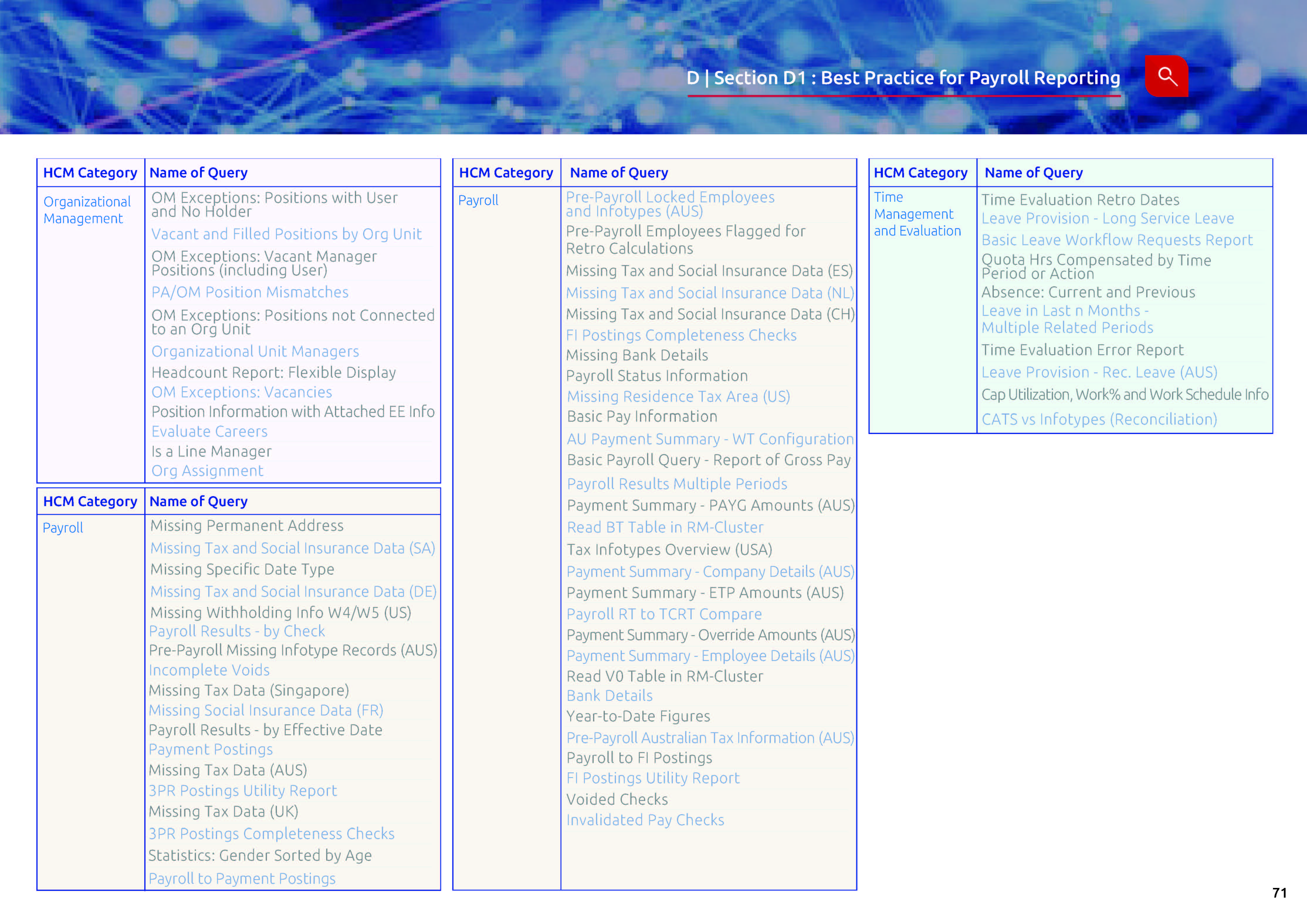Select 'Payment Postings' query
This screenshot has height=924, width=1307.
[211, 749]
